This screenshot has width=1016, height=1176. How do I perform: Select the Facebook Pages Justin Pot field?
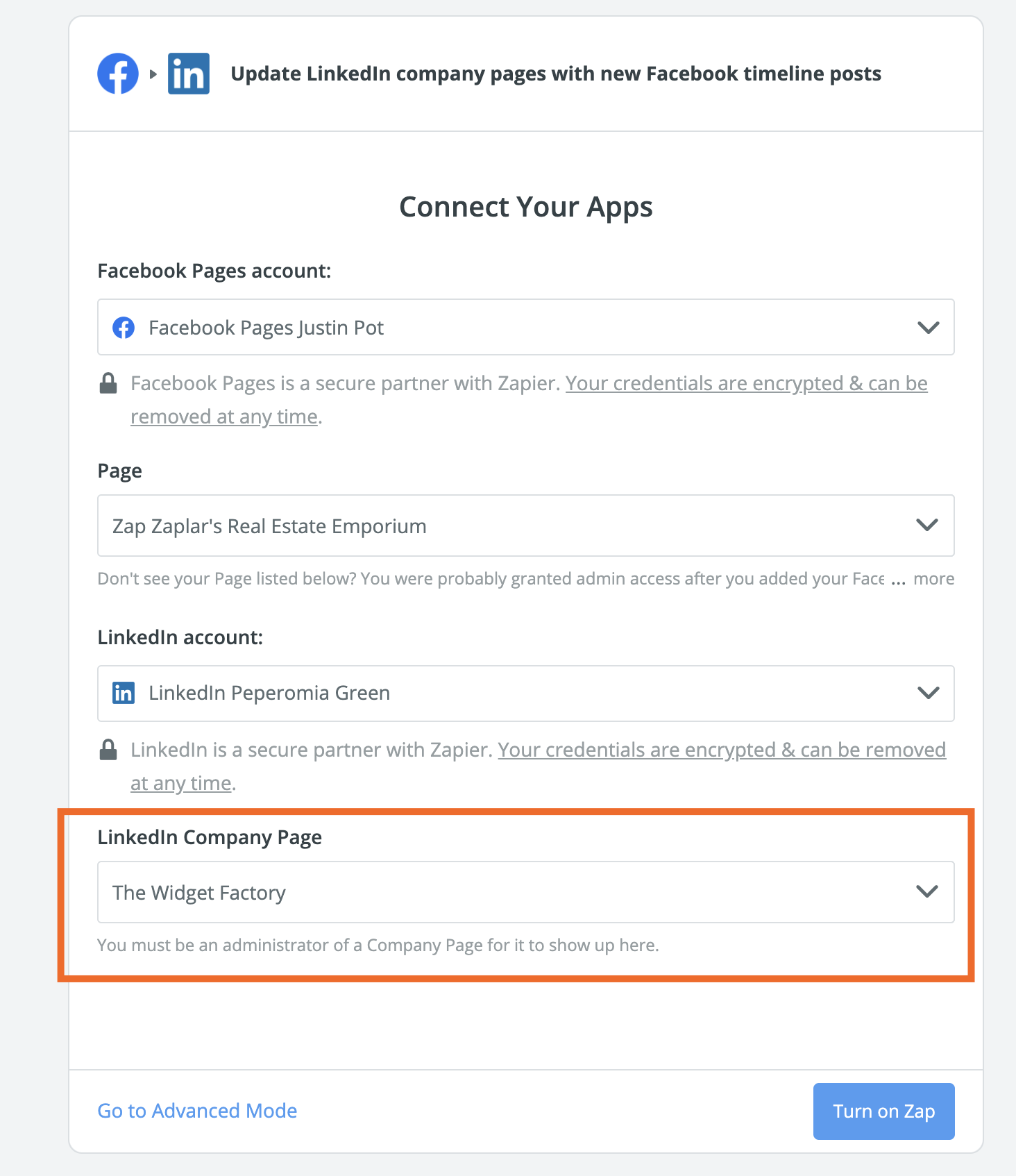point(526,327)
